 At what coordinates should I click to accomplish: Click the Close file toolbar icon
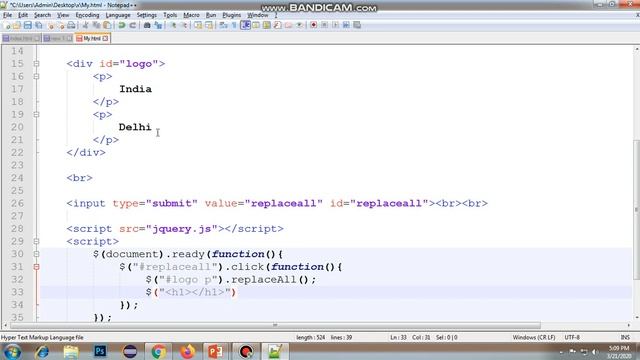click(x=51, y=25)
